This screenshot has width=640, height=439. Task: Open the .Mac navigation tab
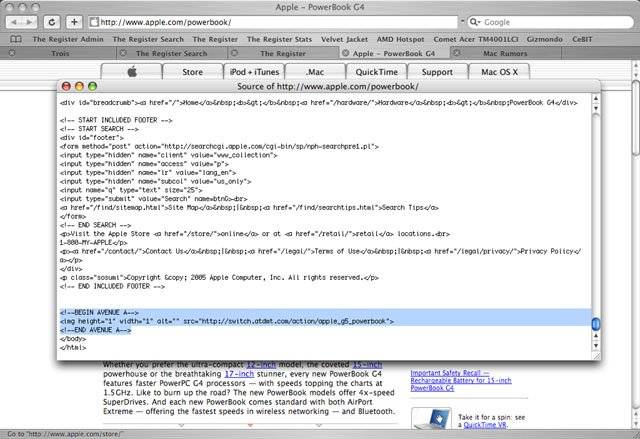pos(315,72)
